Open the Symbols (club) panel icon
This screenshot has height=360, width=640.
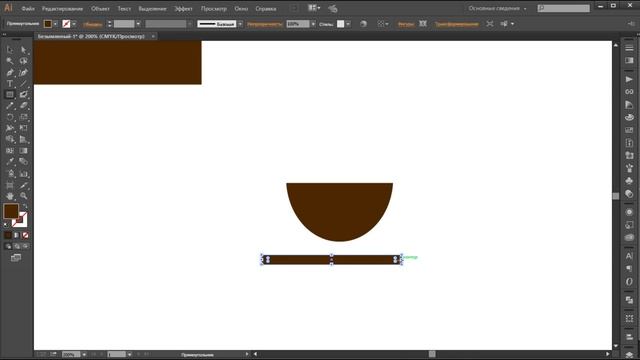(629, 181)
